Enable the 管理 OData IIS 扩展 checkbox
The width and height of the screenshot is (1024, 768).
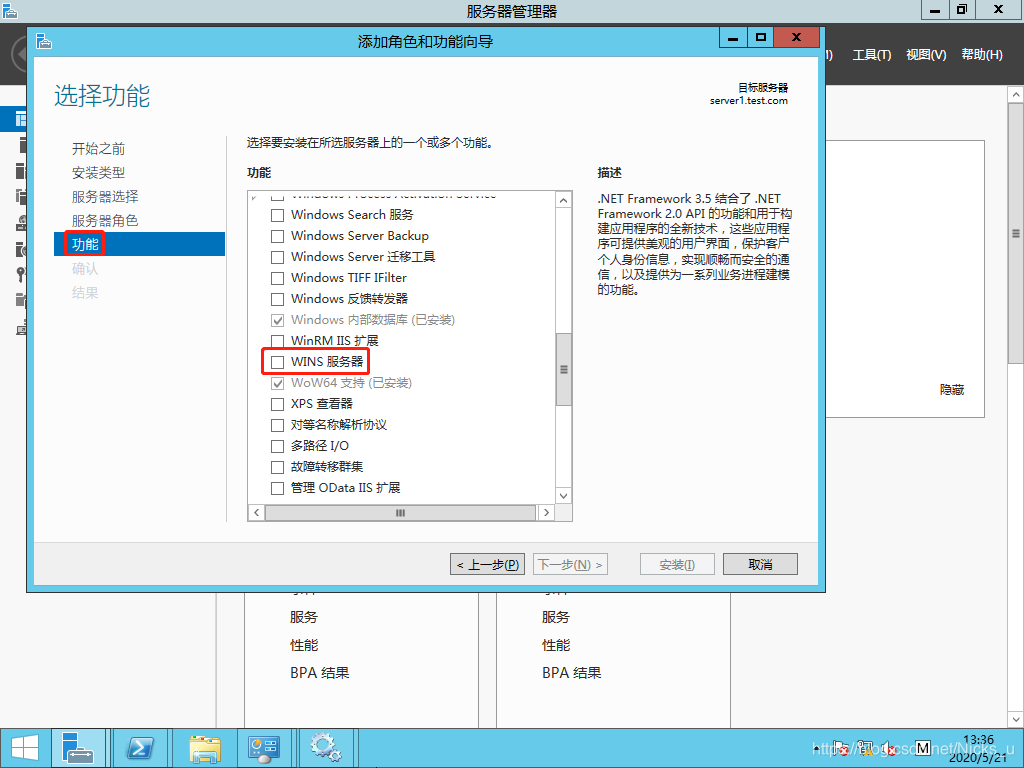pyautogui.click(x=278, y=488)
